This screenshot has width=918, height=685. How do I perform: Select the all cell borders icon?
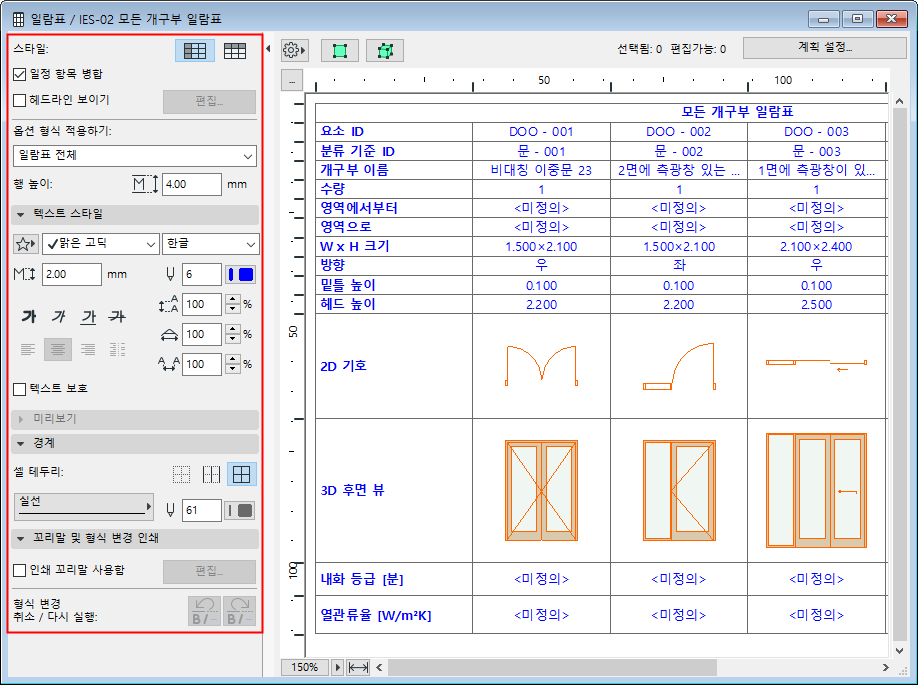point(241,475)
